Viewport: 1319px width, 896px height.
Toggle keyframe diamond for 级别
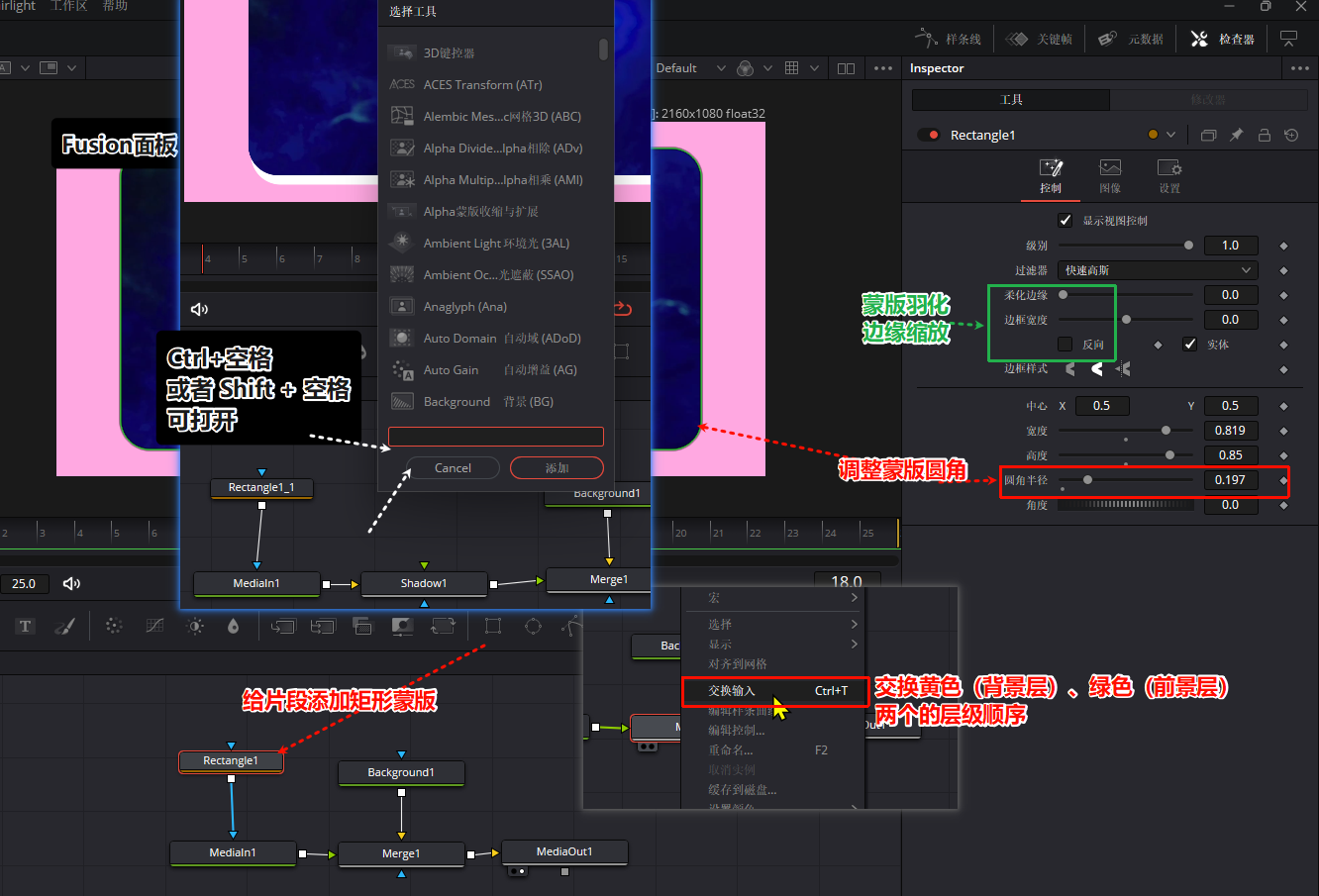pos(1284,246)
